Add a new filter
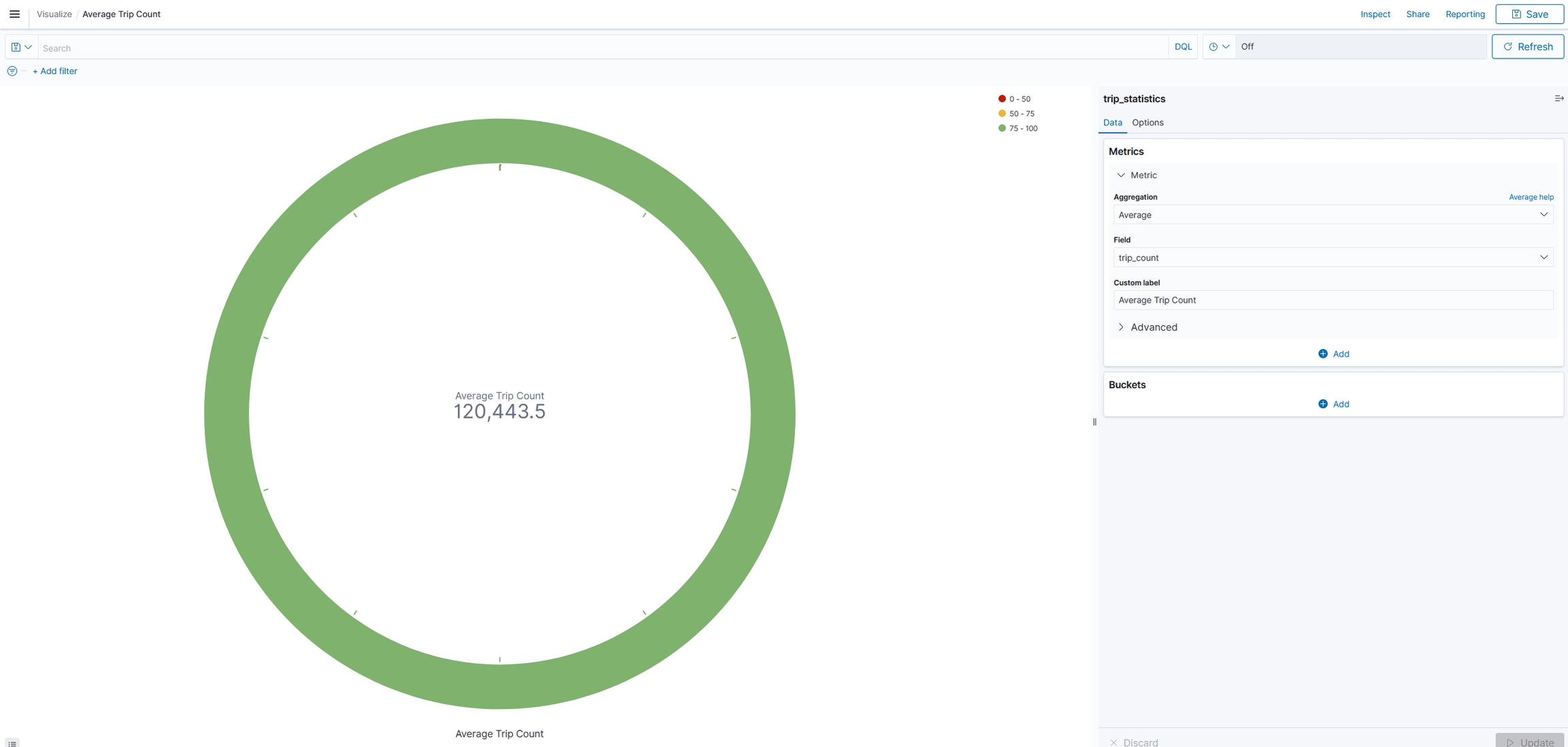Viewport: 1568px width, 747px height. pyautogui.click(x=54, y=71)
